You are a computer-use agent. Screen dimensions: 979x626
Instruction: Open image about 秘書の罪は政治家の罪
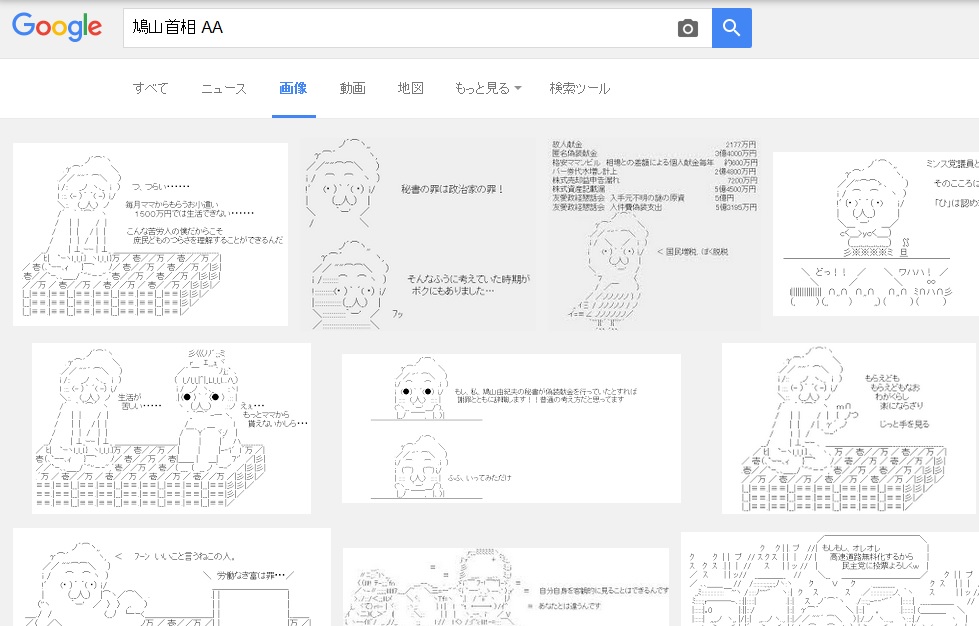coord(418,234)
